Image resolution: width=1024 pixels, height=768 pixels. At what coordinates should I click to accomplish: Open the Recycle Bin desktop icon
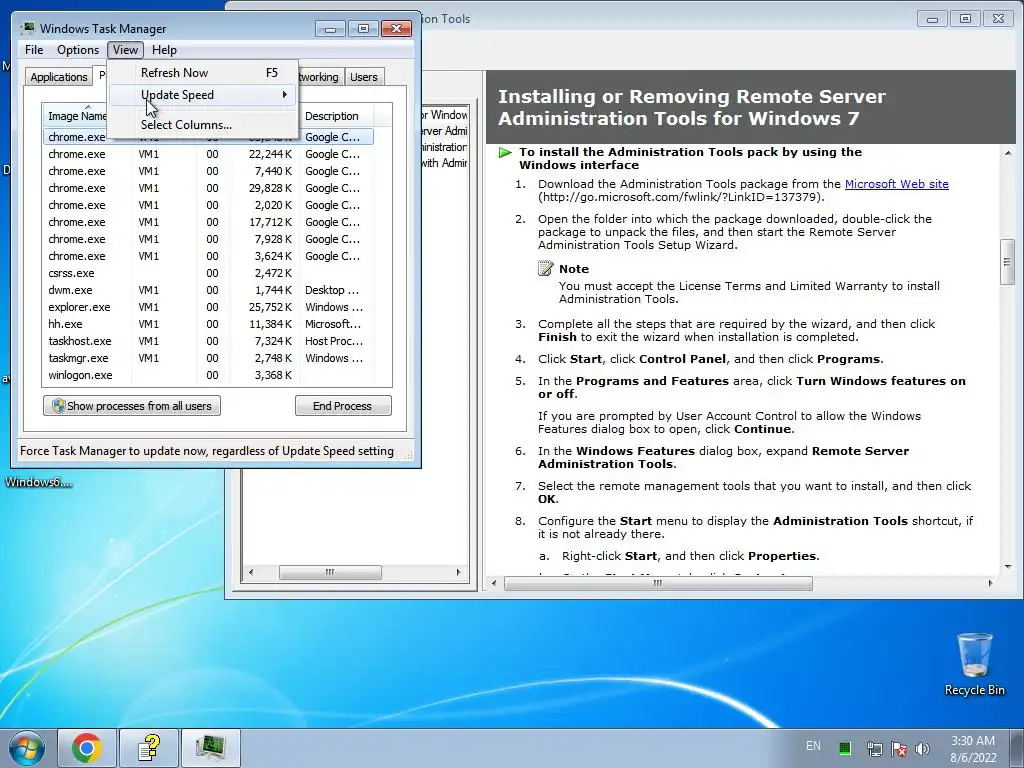974,664
